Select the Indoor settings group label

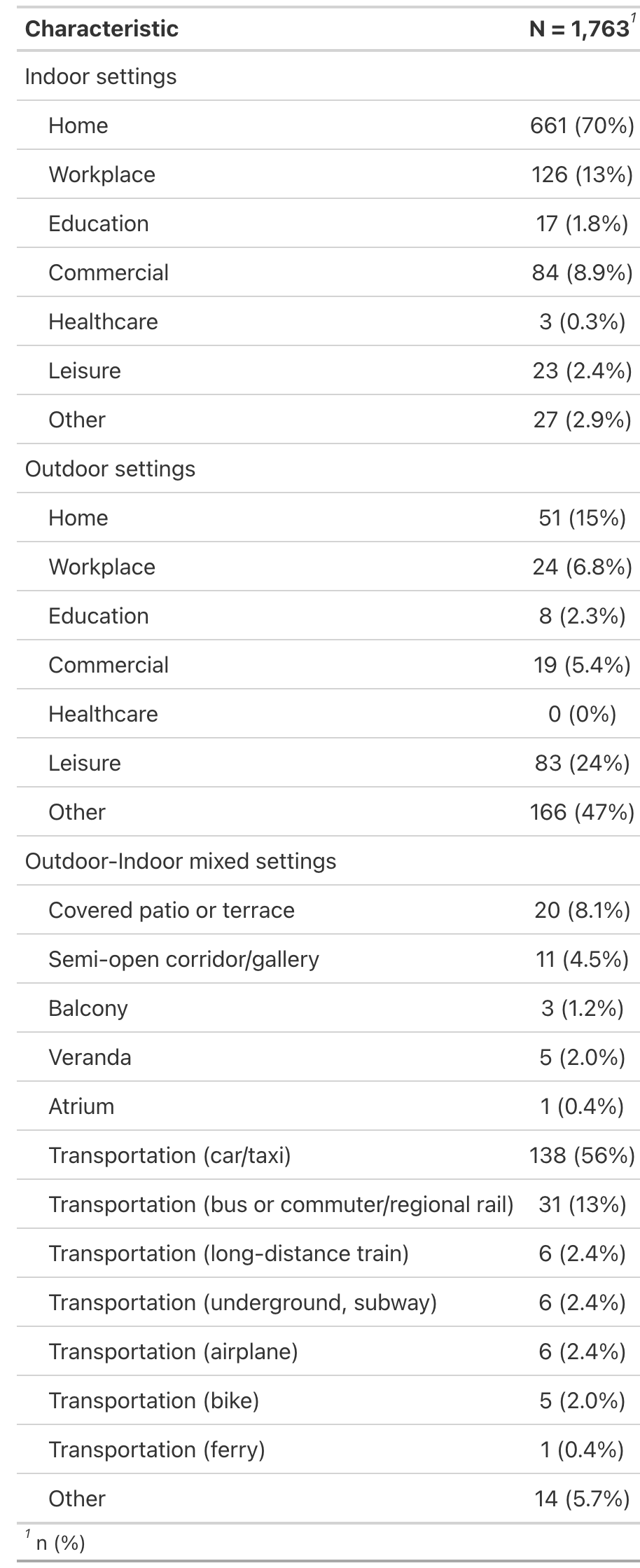click(101, 76)
